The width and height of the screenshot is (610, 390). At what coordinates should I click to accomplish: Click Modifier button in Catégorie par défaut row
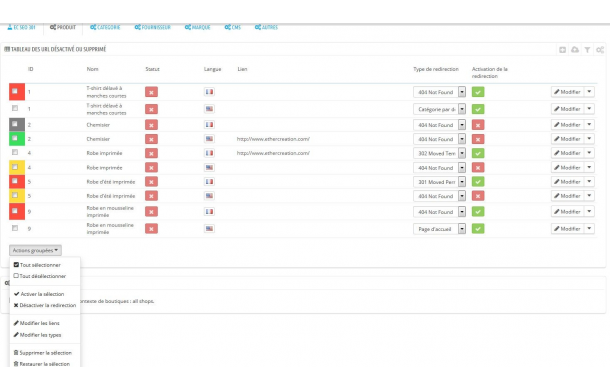568,109
